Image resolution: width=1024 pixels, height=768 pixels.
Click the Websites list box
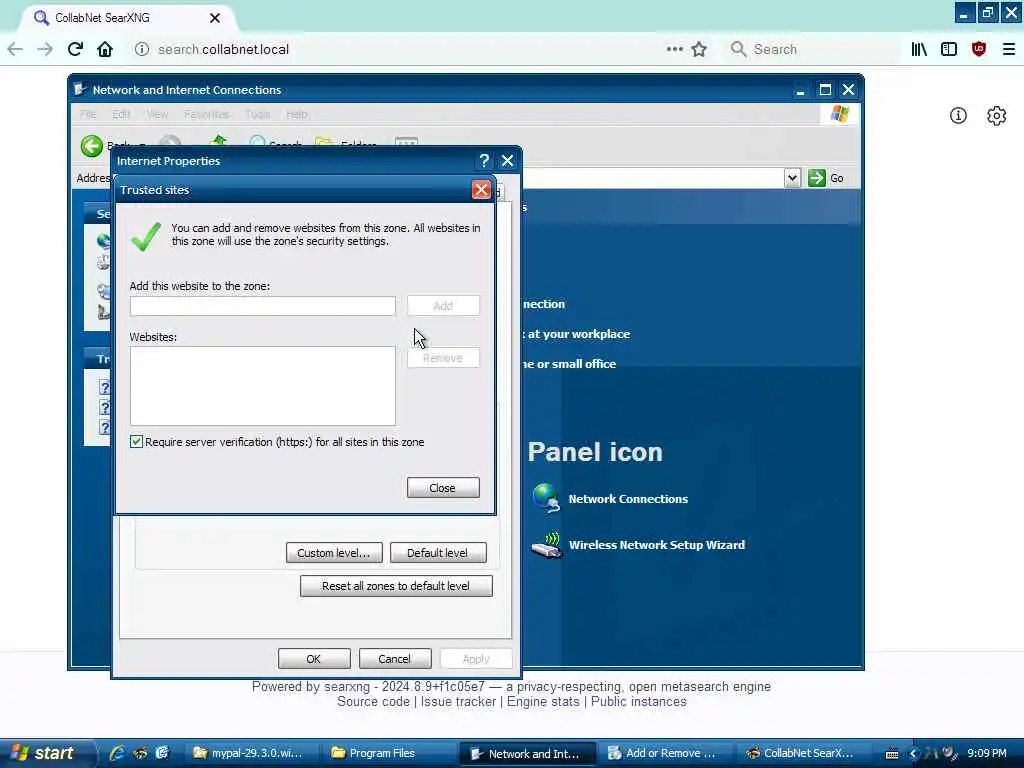263,386
